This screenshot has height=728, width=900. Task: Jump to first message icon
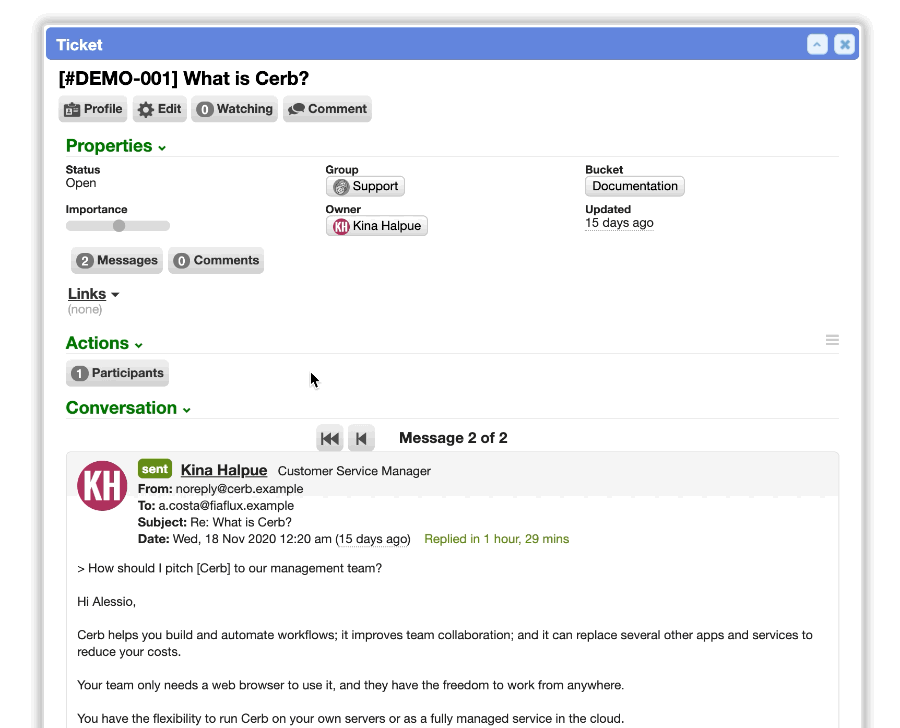point(329,439)
